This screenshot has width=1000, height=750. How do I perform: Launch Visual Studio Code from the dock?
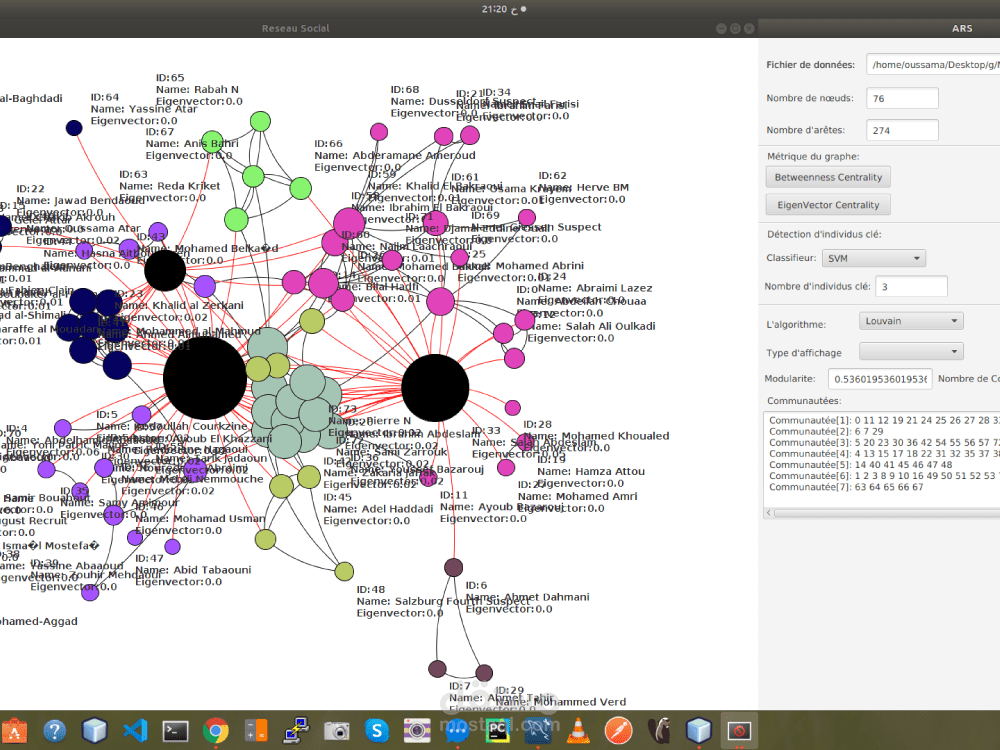pos(134,730)
